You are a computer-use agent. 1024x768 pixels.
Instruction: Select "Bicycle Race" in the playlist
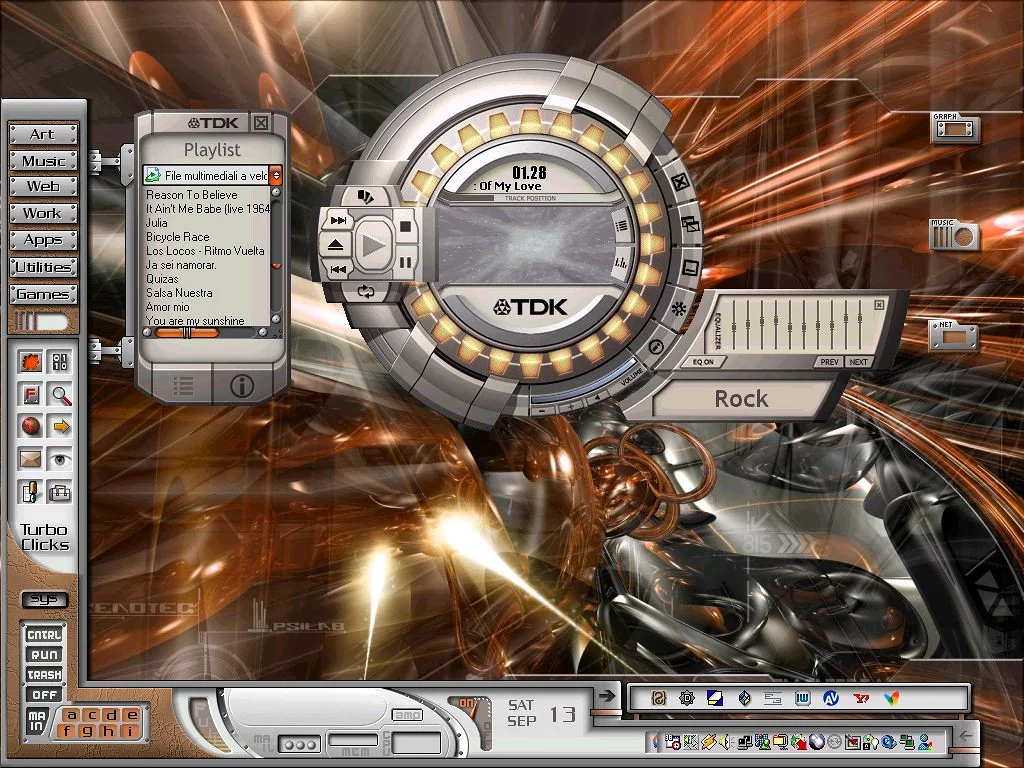[x=178, y=237]
